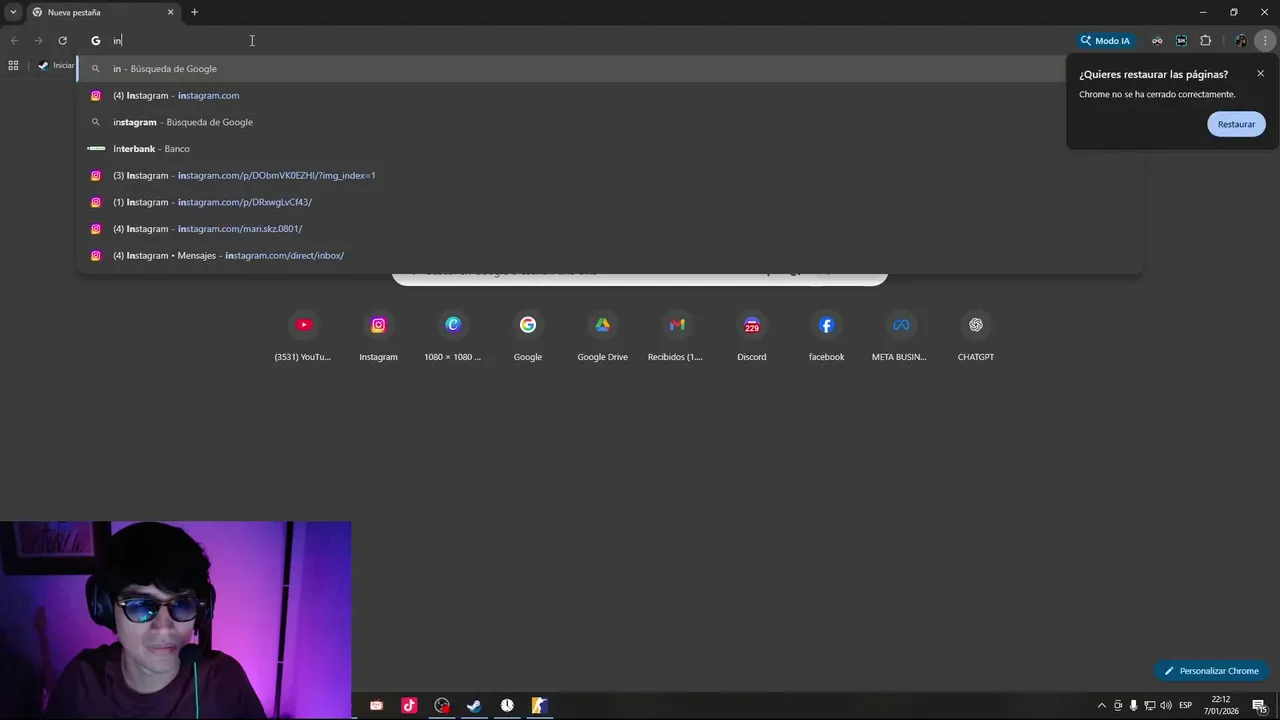This screenshot has width=1280, height=720.
Task: Open volume control in system tray
Action: pyautogui.click(x=1166, y=706)
